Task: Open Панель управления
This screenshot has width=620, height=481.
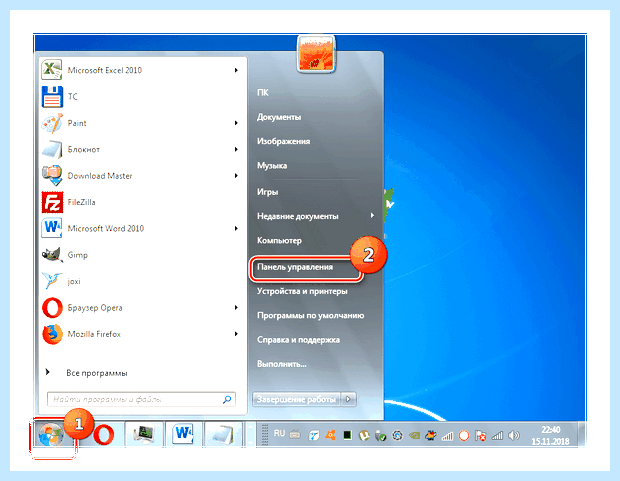Action: tap(295, 267)
